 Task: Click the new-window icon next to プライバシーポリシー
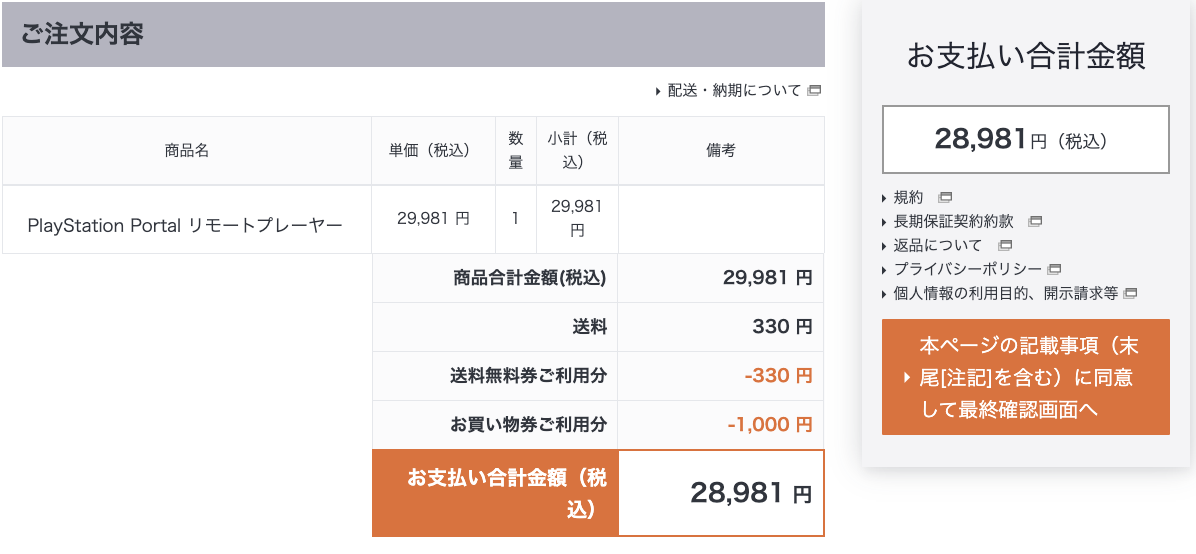[x=1055, y=269]
